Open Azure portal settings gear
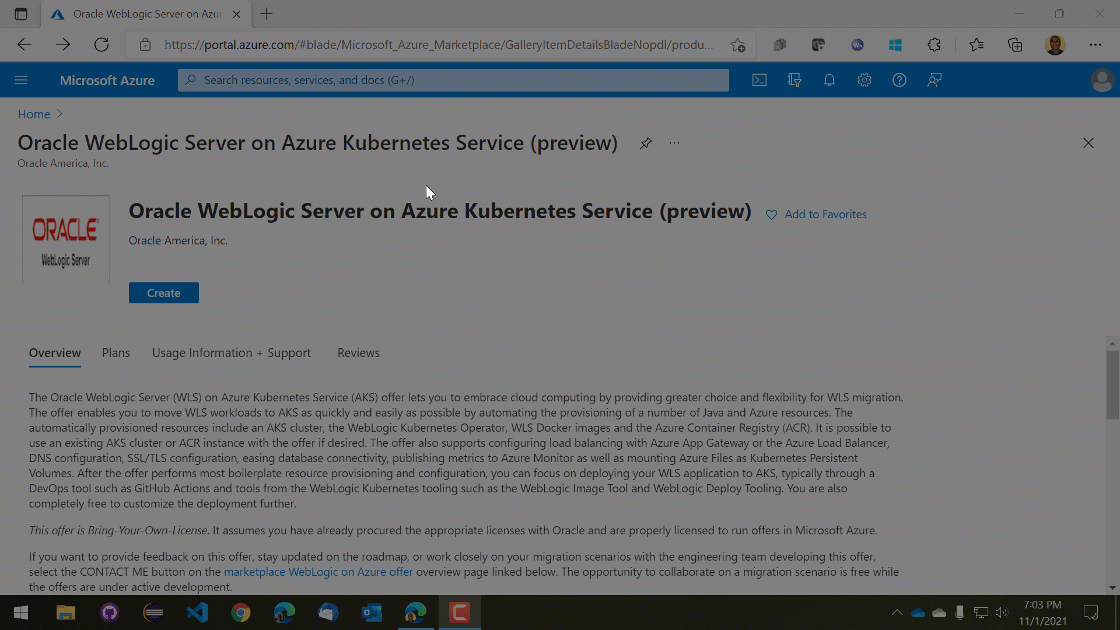The image size is (1120, 630). (x=864, y=79)
